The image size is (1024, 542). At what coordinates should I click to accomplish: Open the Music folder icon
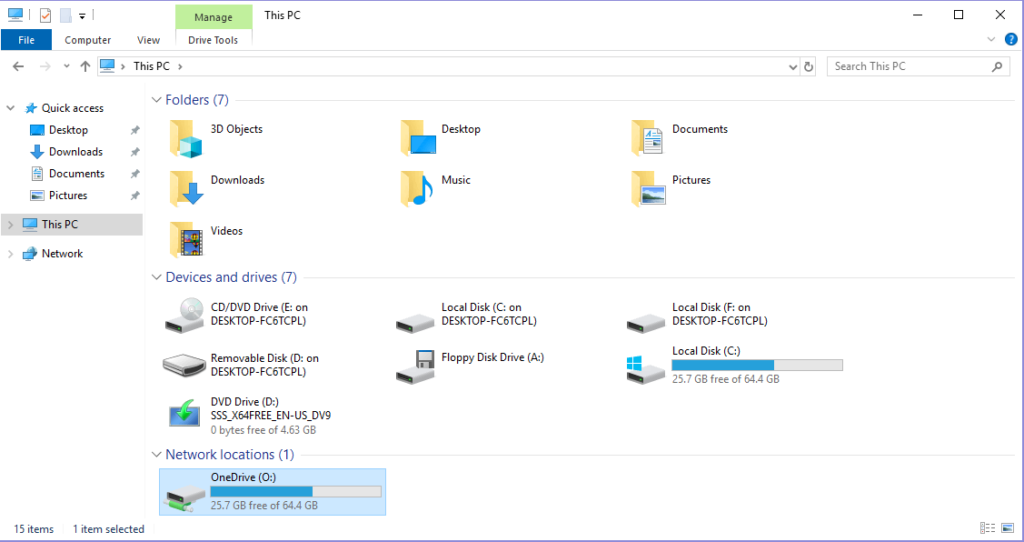pyautogui.click(x=417, y=188)
